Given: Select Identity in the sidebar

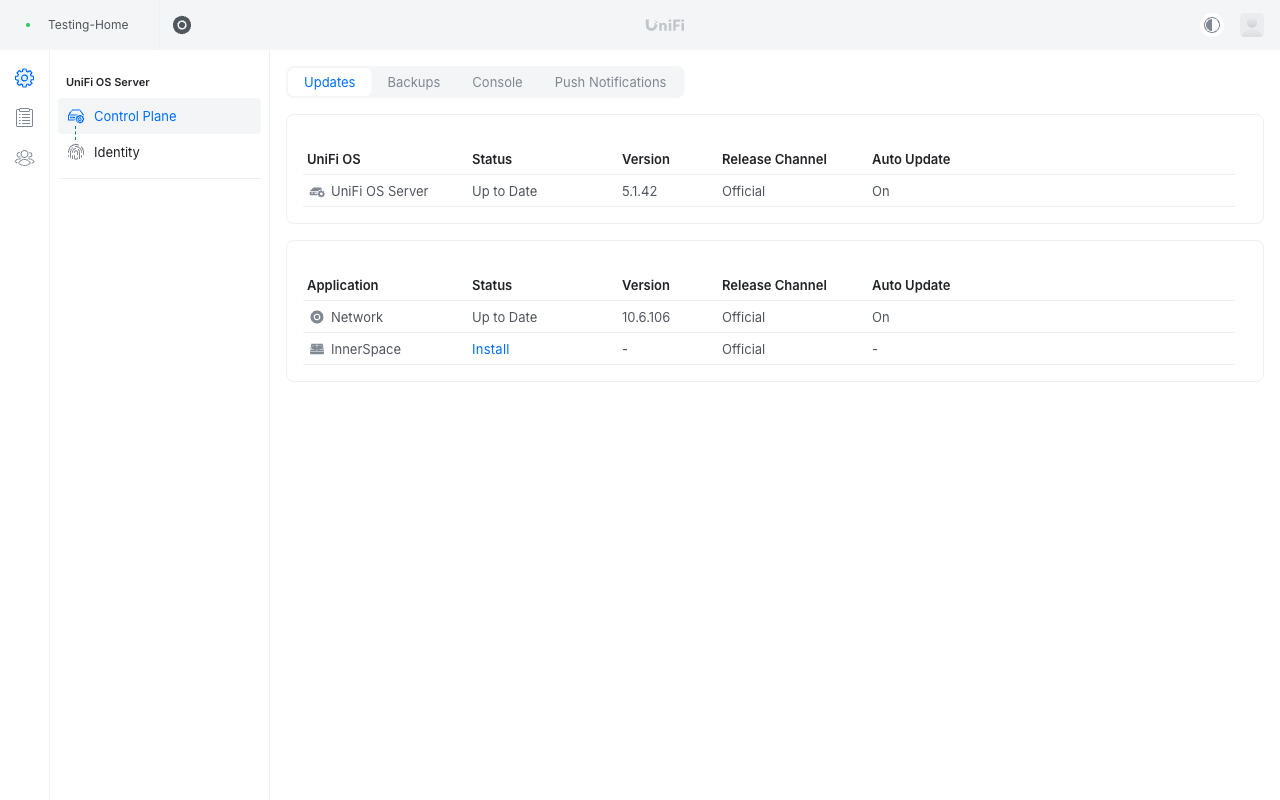Looking at the screenshot, I should [160, 152].
